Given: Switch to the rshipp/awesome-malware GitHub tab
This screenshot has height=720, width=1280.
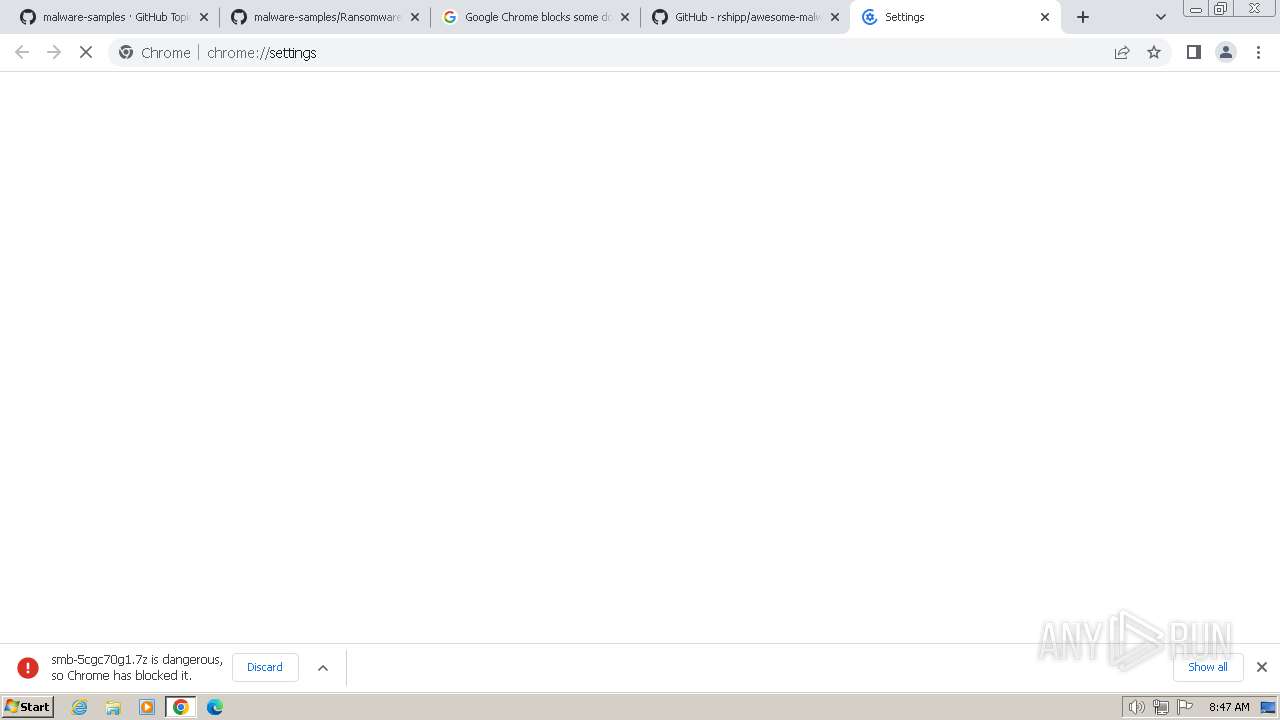Looking at the screenshot, I should coord(746,17).
